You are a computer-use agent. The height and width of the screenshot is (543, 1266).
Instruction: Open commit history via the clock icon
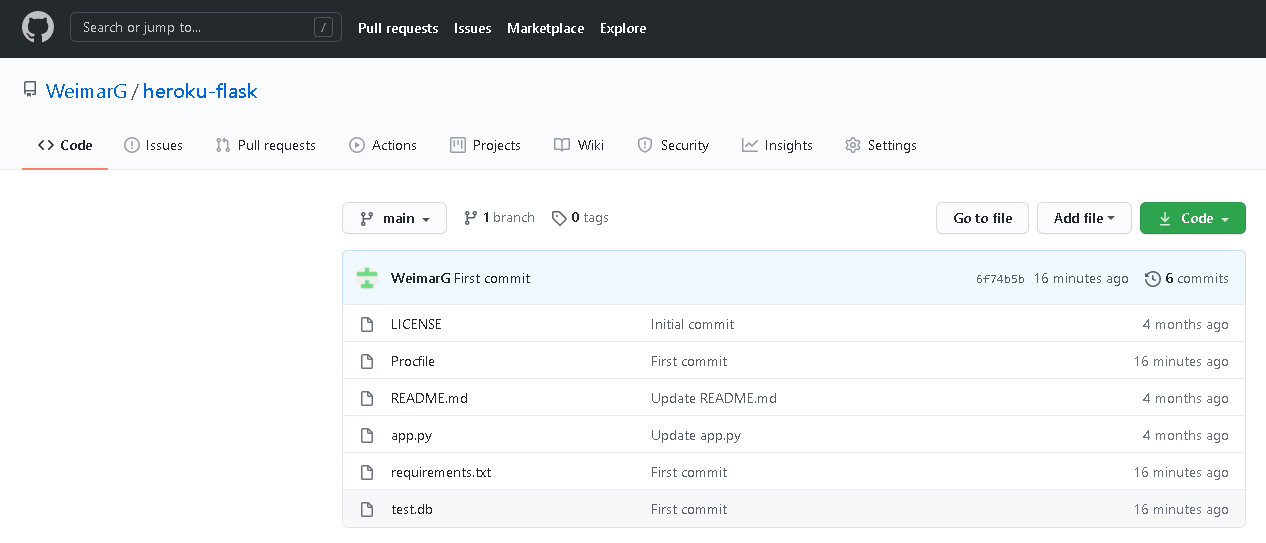pyautogui.click(x=1153, y=278)
